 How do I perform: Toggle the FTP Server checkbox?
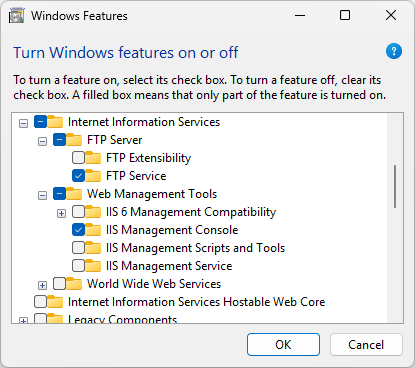pos(59,140)
